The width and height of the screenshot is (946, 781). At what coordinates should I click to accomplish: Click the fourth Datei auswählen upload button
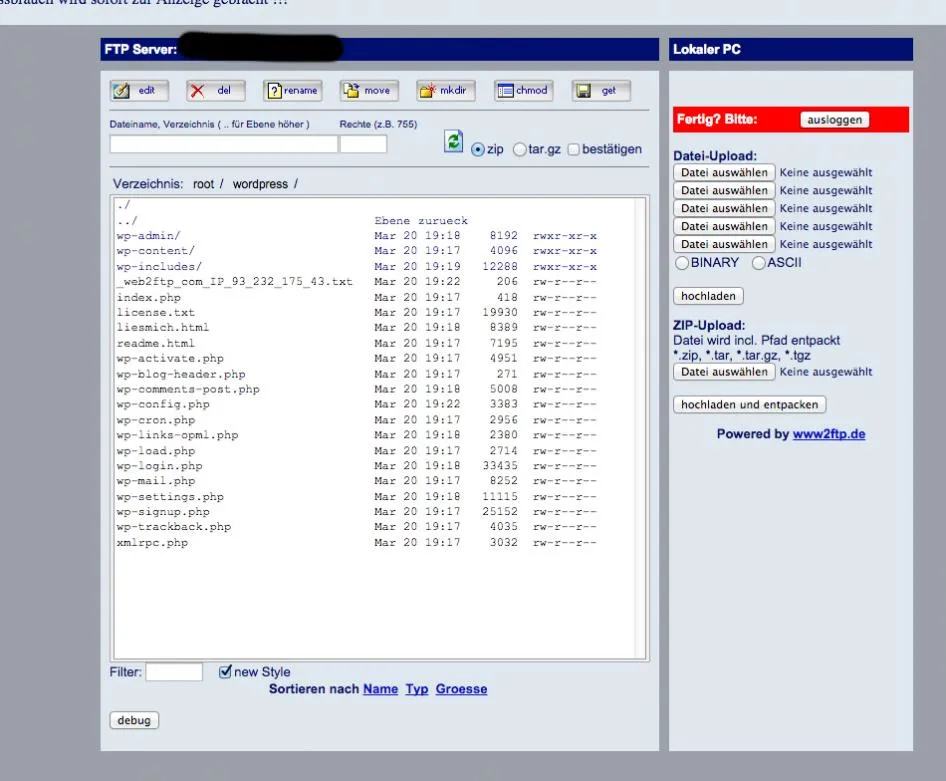[724, 226]
